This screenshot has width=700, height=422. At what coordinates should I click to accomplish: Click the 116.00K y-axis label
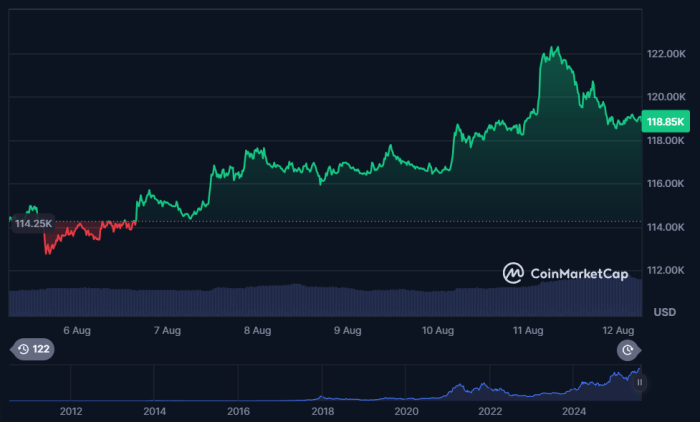pos(668,184)
